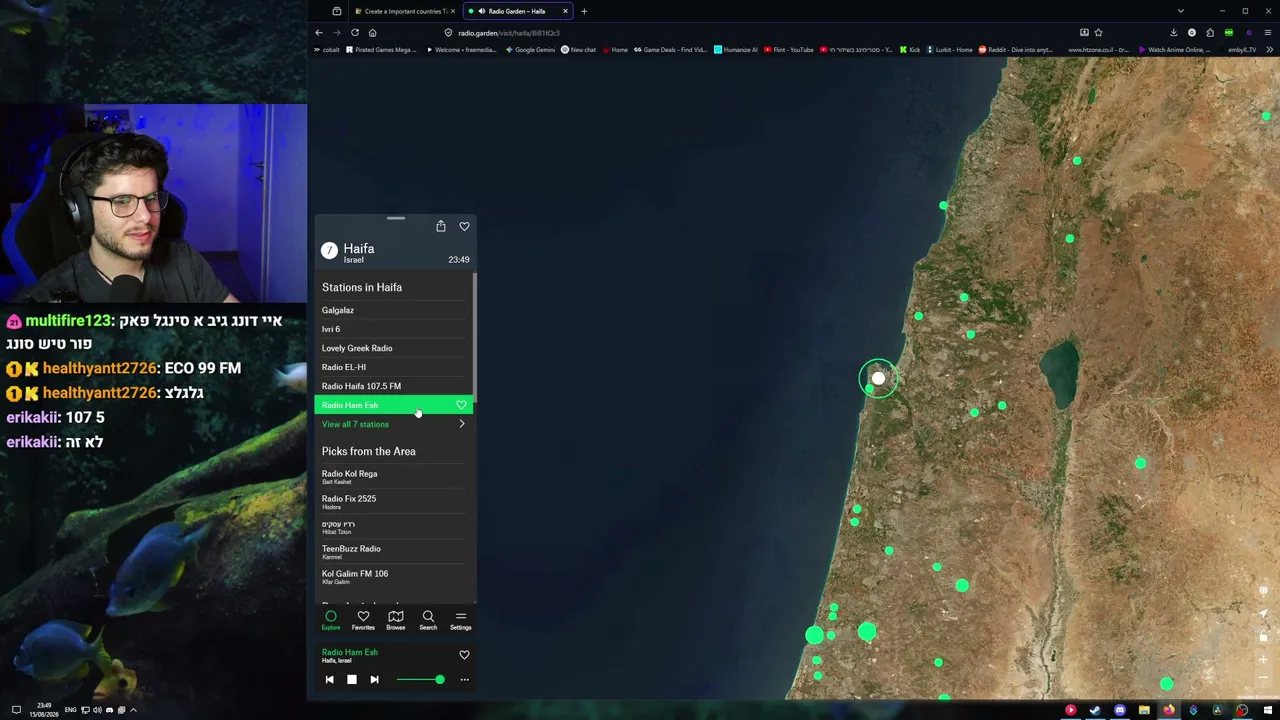The image size is (1280, 720).
Task: Skip to next station
Action: [x=374, y=680]
